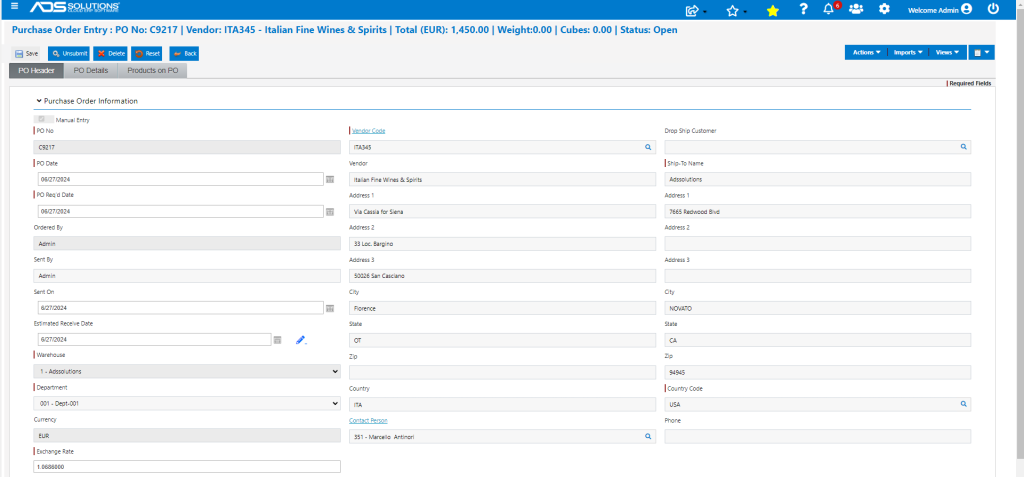Open the grid layout dropdown button
Screen dimensions: 1024x477
(982, 52)
